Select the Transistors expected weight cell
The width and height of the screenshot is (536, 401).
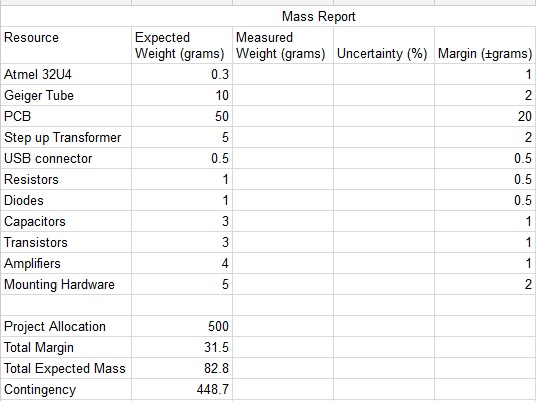182,242
